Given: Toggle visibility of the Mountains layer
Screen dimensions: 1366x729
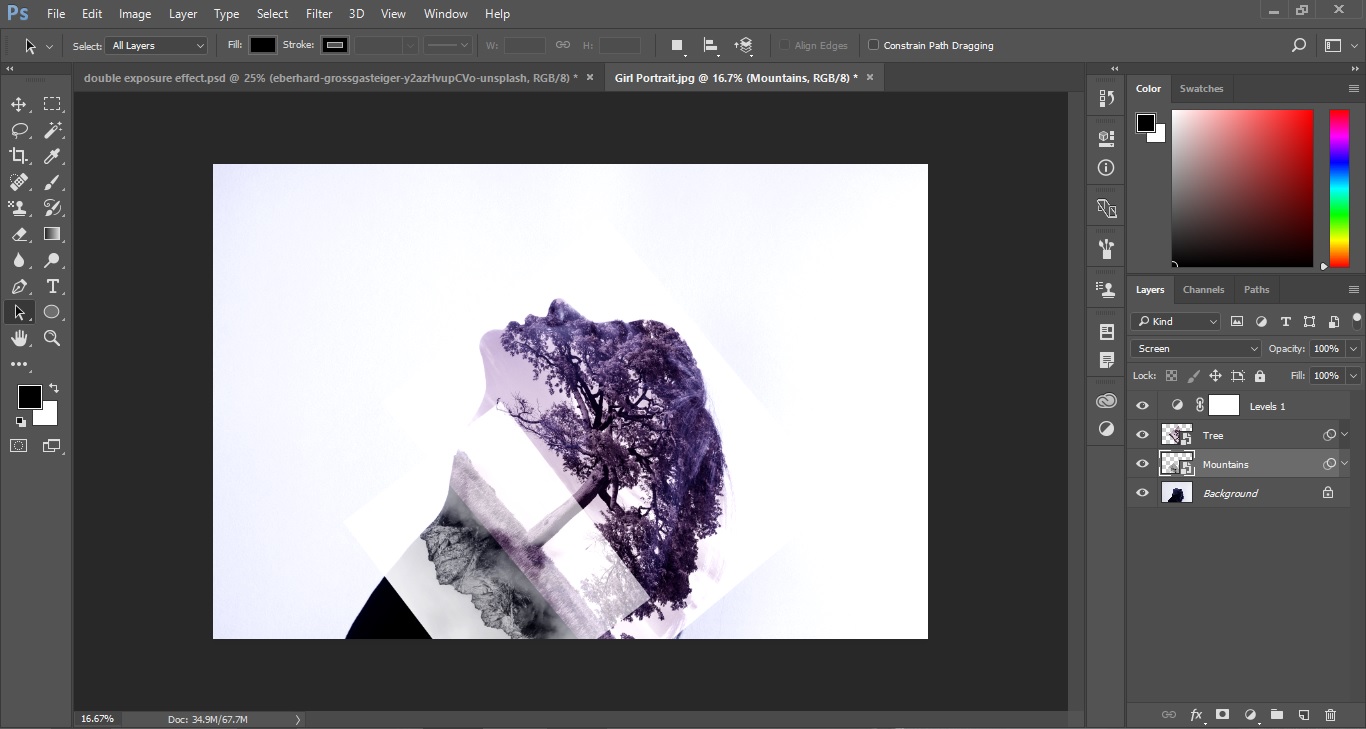Looking at the screenshot, I should point(1142,463).
